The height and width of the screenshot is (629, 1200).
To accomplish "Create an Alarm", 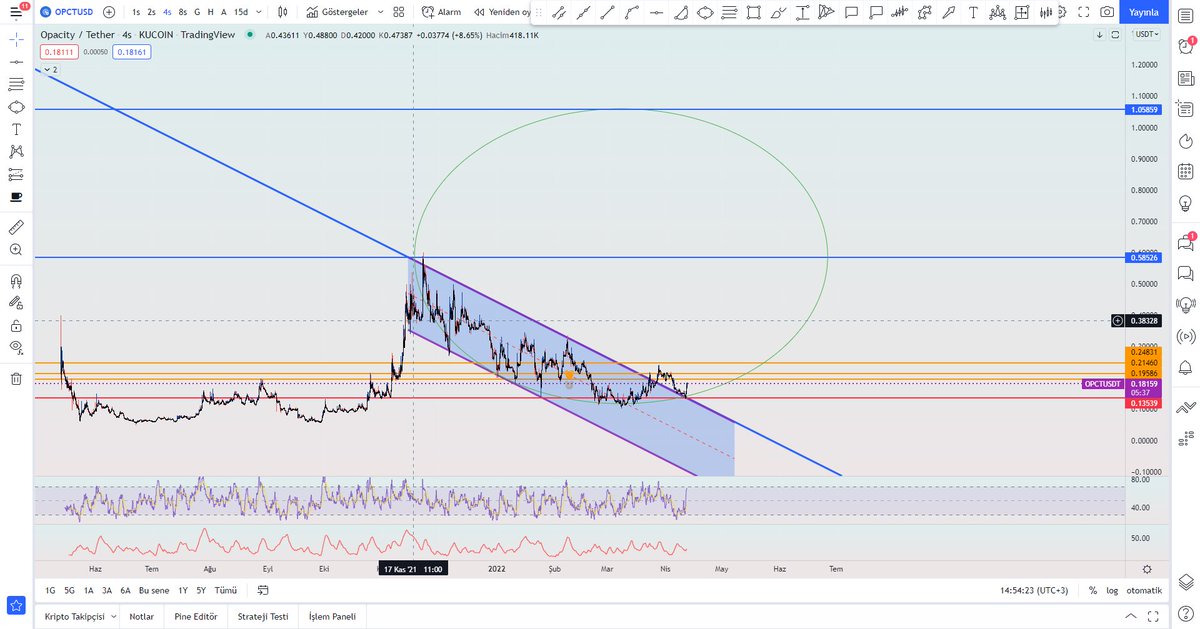I will (x=441, y=12).
